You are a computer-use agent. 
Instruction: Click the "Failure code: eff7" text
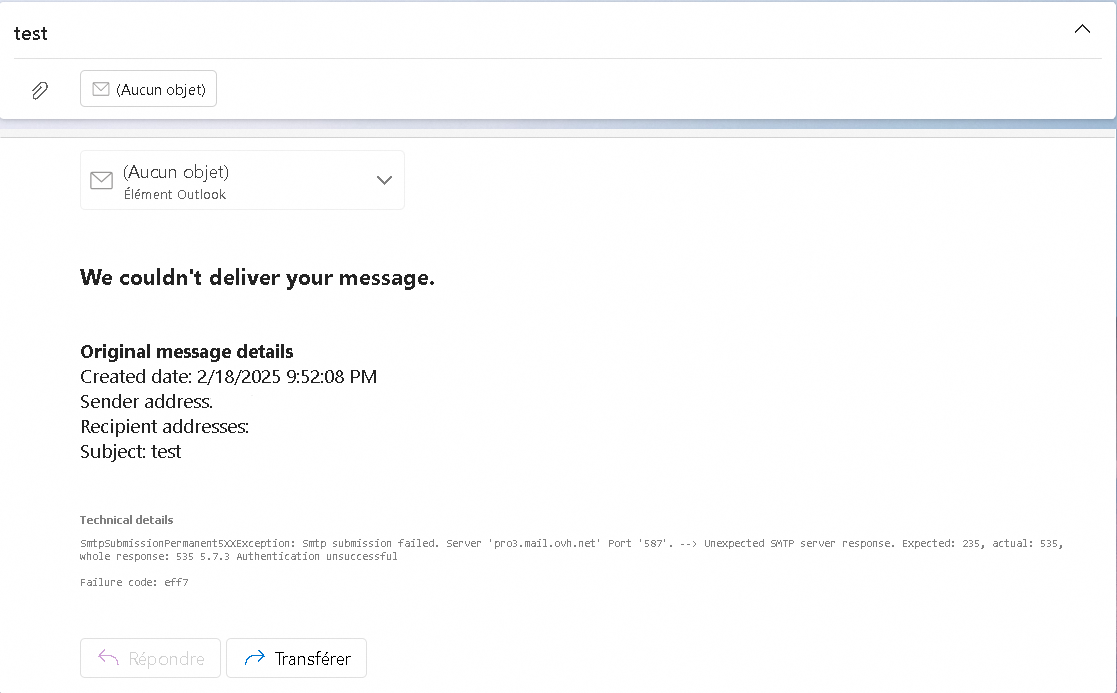(134, 582)
